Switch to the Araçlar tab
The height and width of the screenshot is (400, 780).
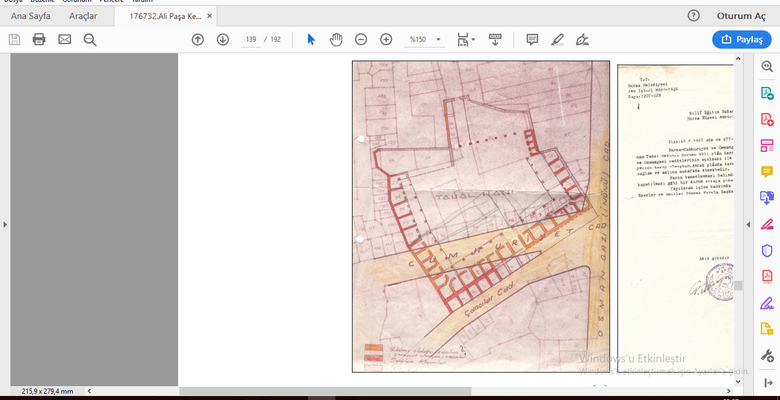pos(82,16)
